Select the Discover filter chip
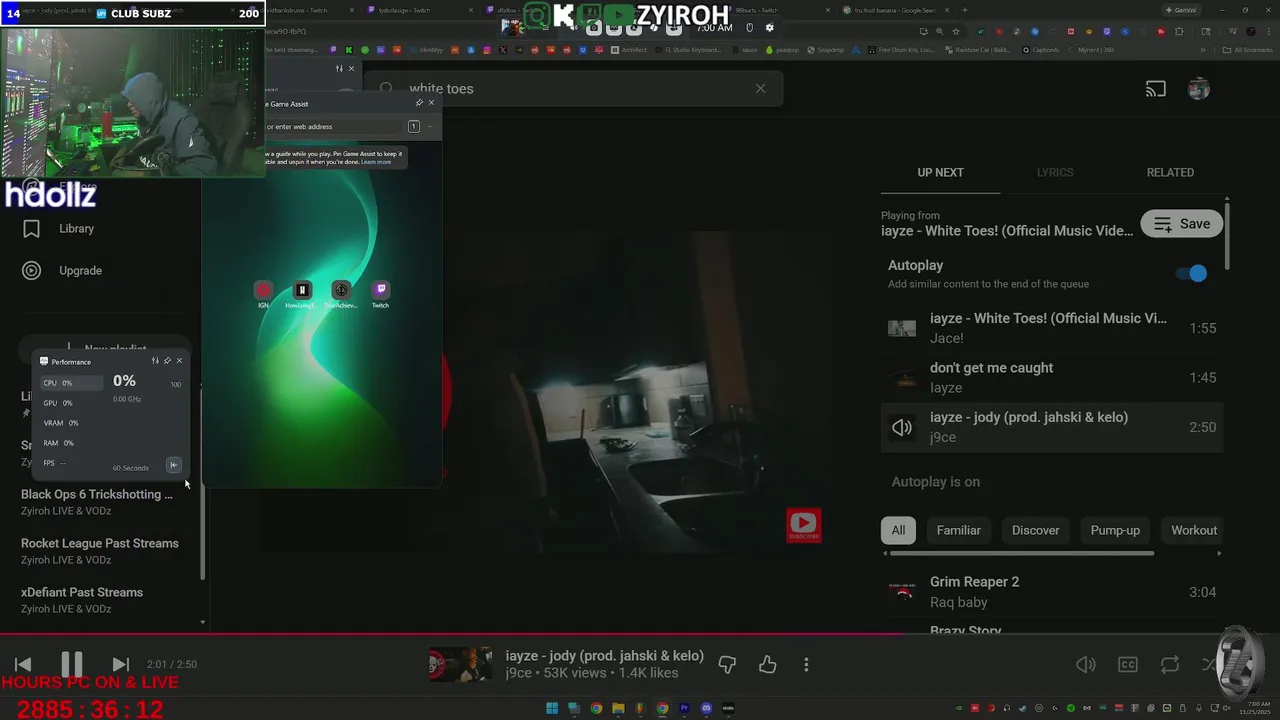Screen dimensions: 1280x720 pyautogui.click(x=1035, y=530)
